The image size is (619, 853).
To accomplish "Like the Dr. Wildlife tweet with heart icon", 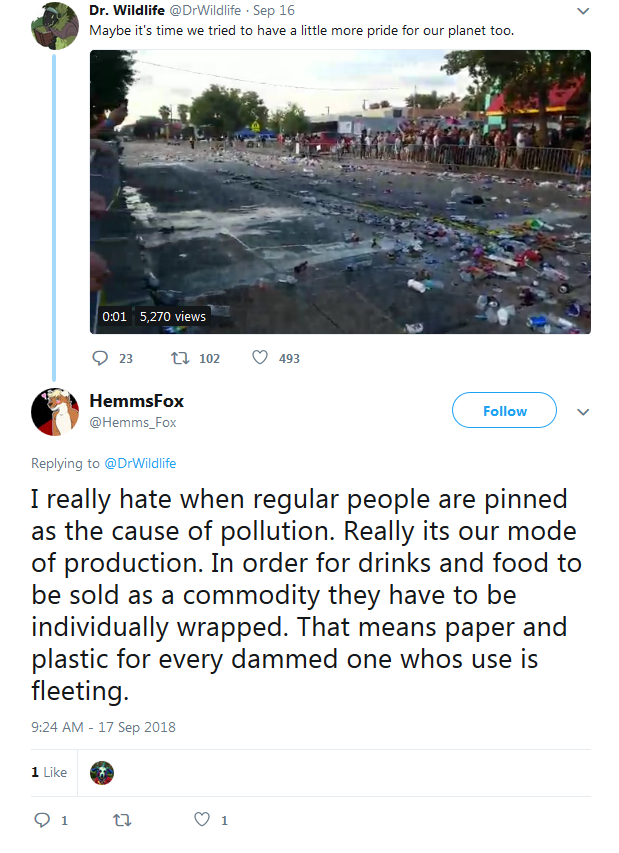I will 260,357.
